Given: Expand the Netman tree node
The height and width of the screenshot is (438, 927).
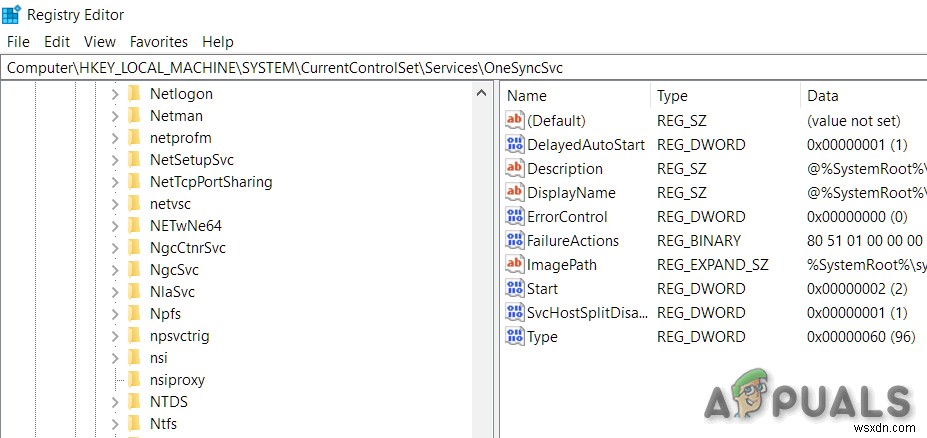Looking at the screenshot, I should coord(115,116).
